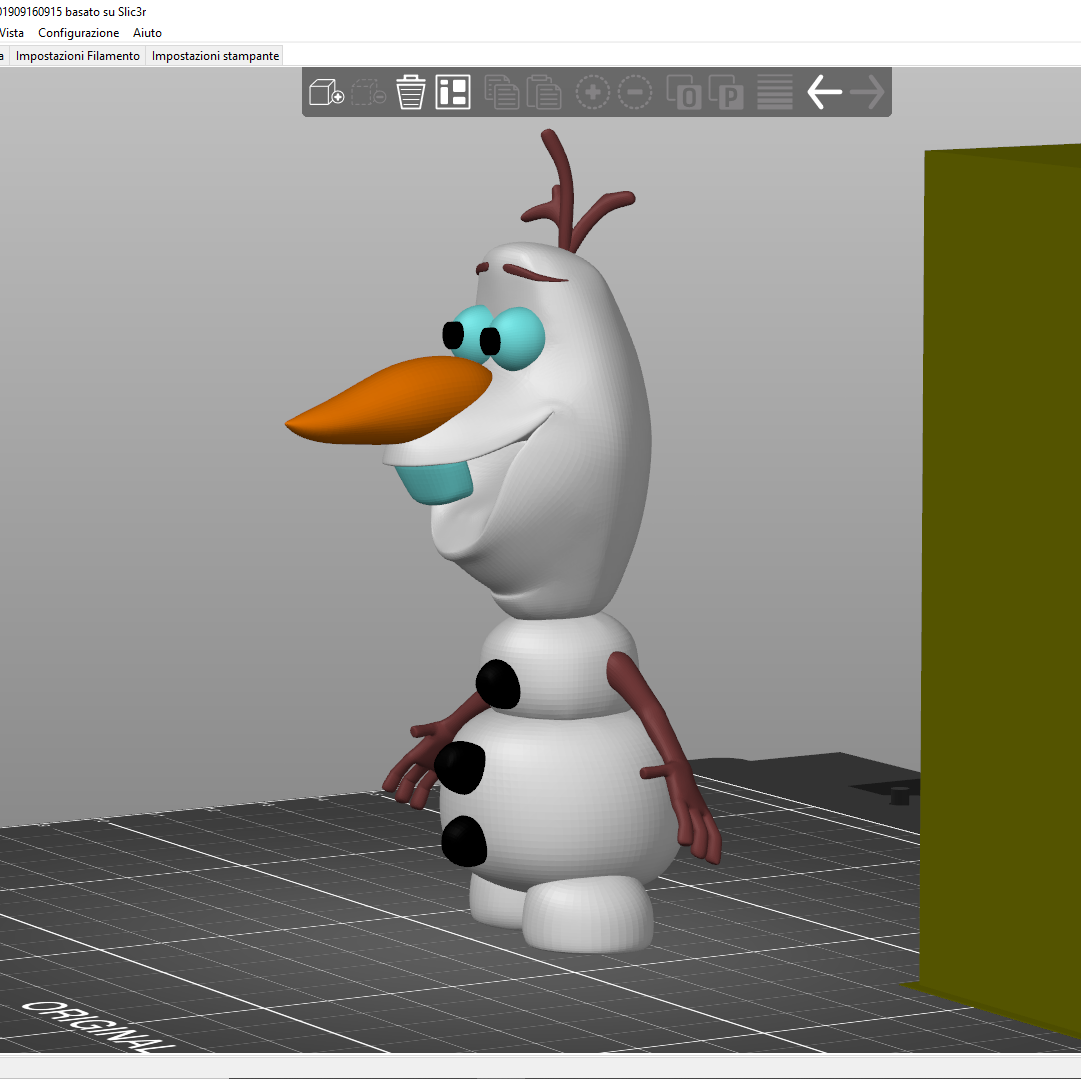Copy the selected model
The image size is (1081, 1079).
pyautogui.click(x=503, y=91)
